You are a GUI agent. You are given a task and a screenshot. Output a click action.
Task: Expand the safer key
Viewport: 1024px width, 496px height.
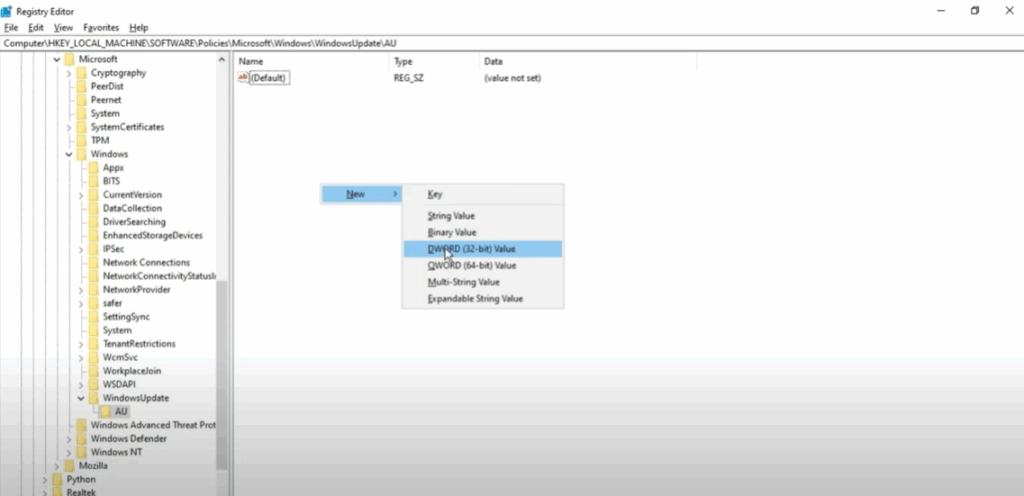tap(81, 303)
